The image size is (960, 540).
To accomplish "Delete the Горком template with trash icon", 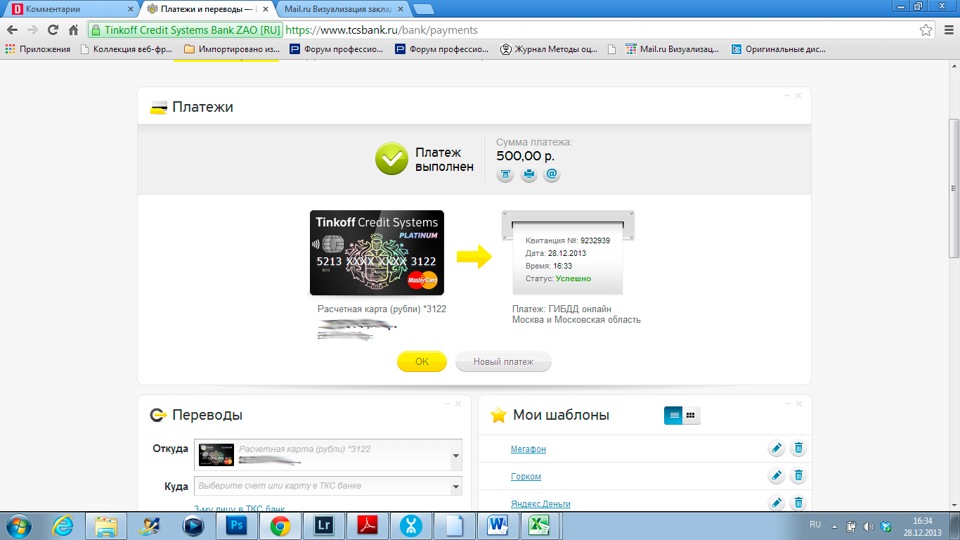I will point(798,476).
